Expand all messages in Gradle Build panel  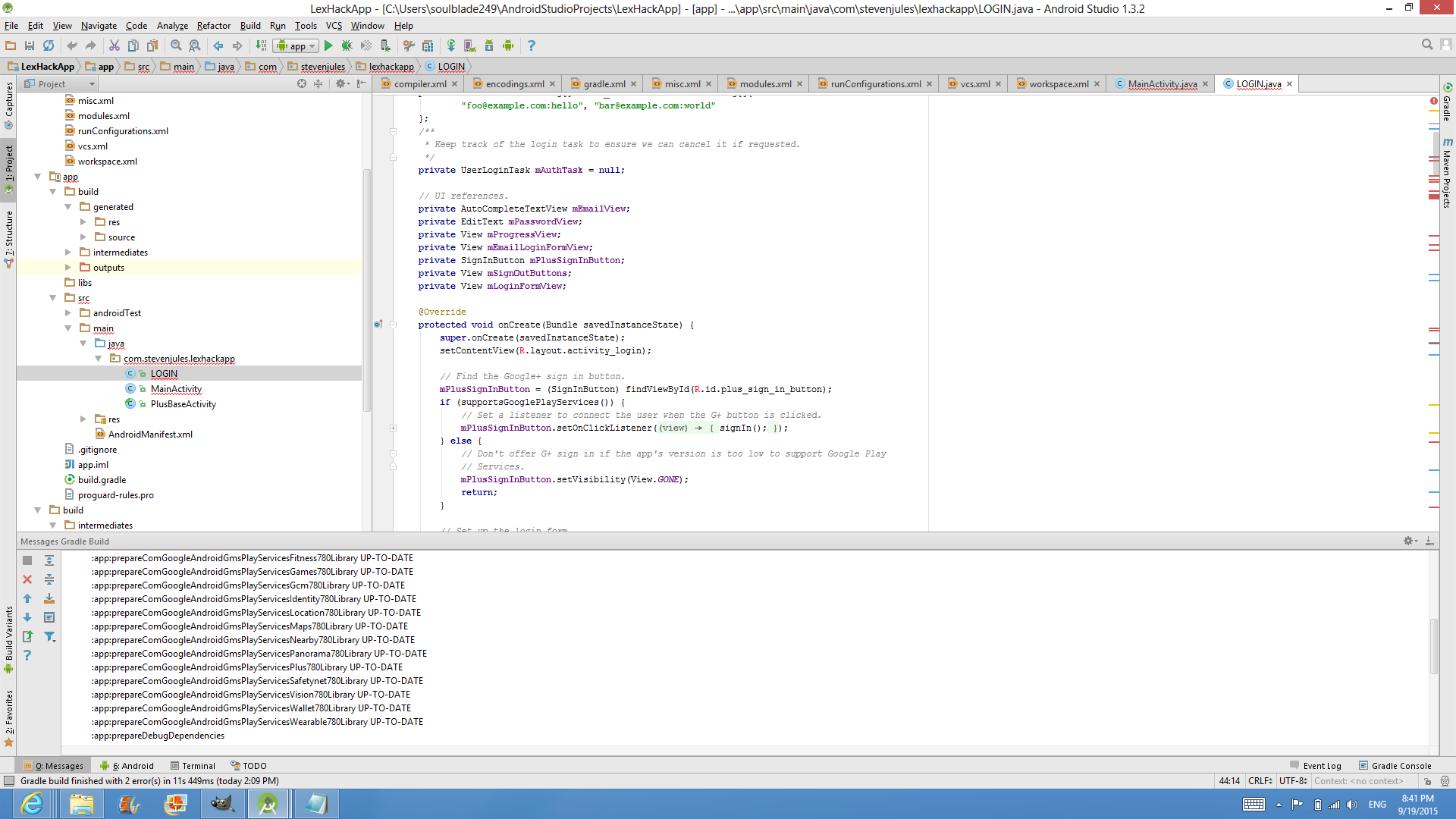(49, 560)
